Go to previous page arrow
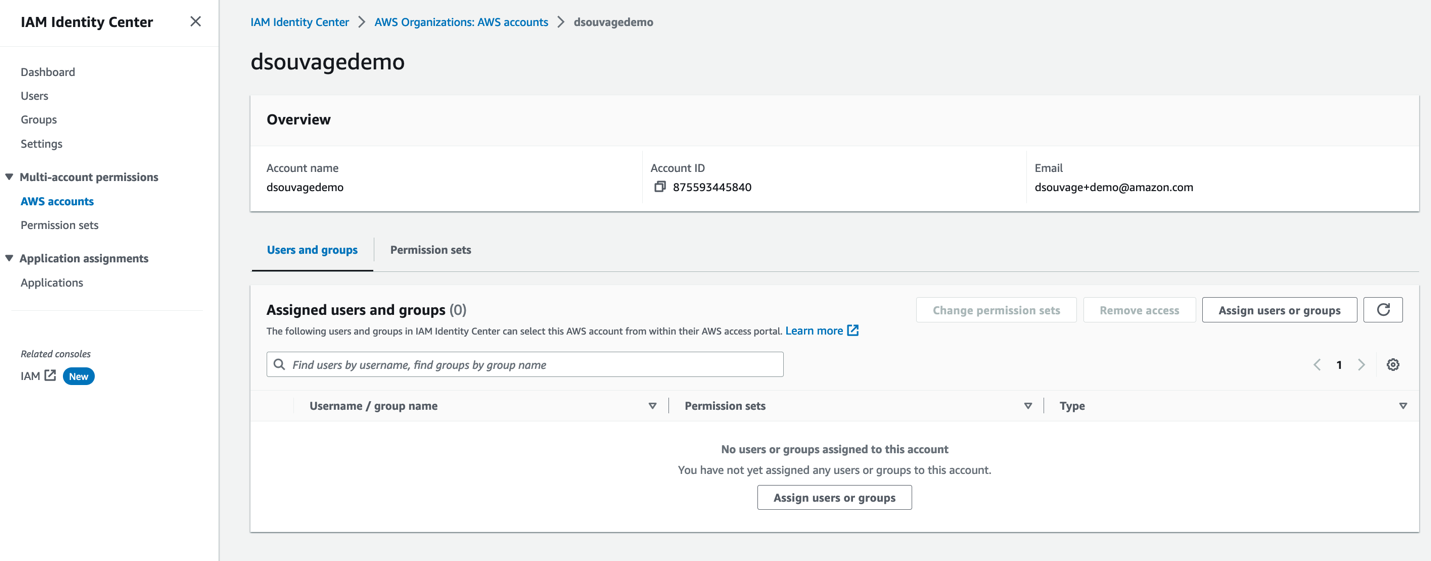The height and width of the screenshot is (561, 1431). [1317, 365]
